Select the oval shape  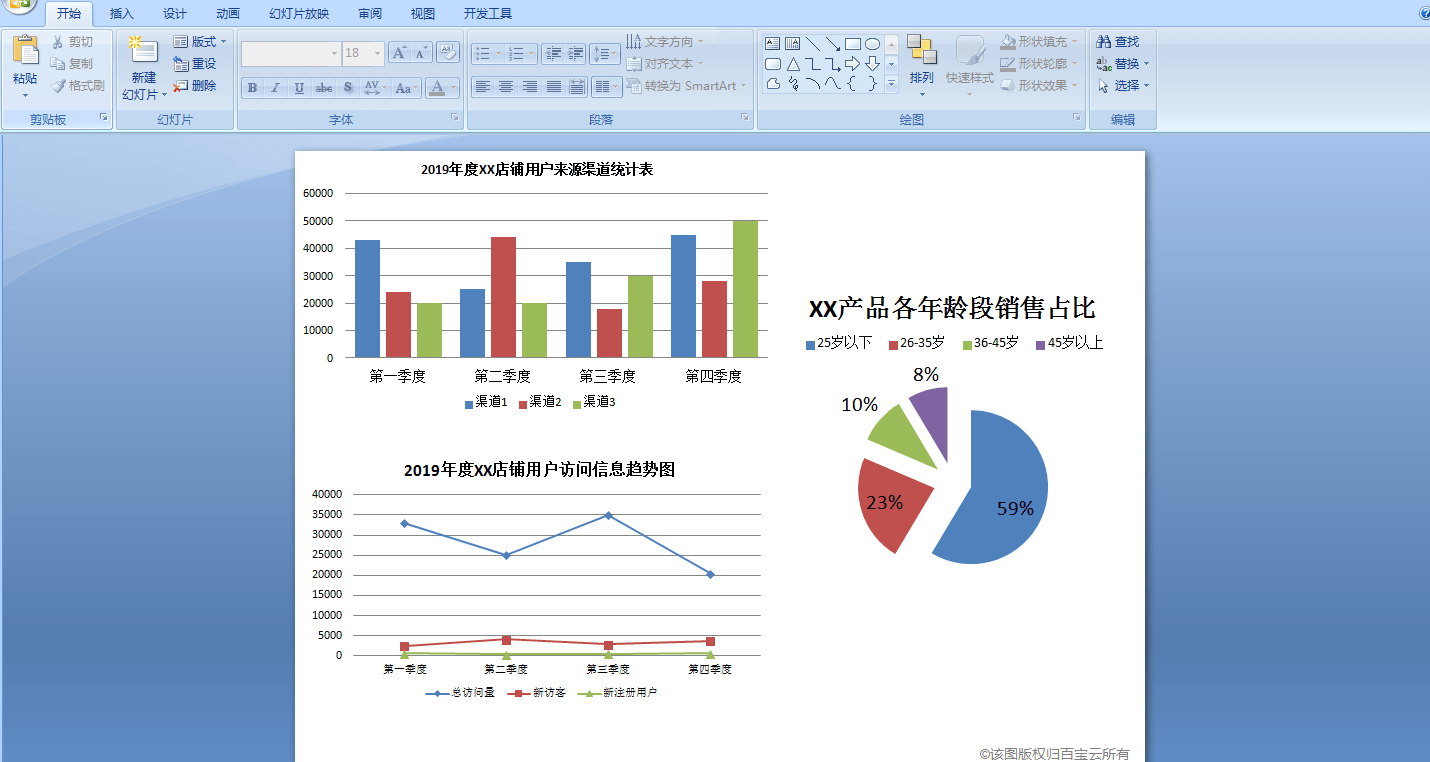coord(872,43)
